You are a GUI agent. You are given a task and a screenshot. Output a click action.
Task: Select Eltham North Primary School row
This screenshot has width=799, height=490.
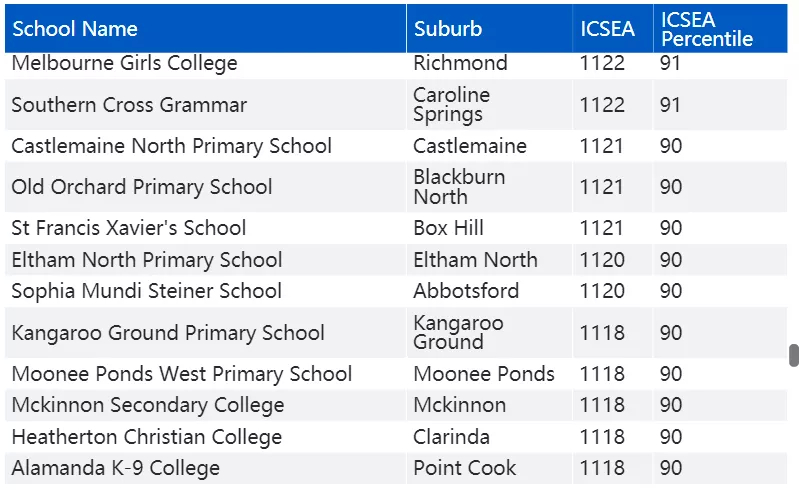[x=396, y=260]
